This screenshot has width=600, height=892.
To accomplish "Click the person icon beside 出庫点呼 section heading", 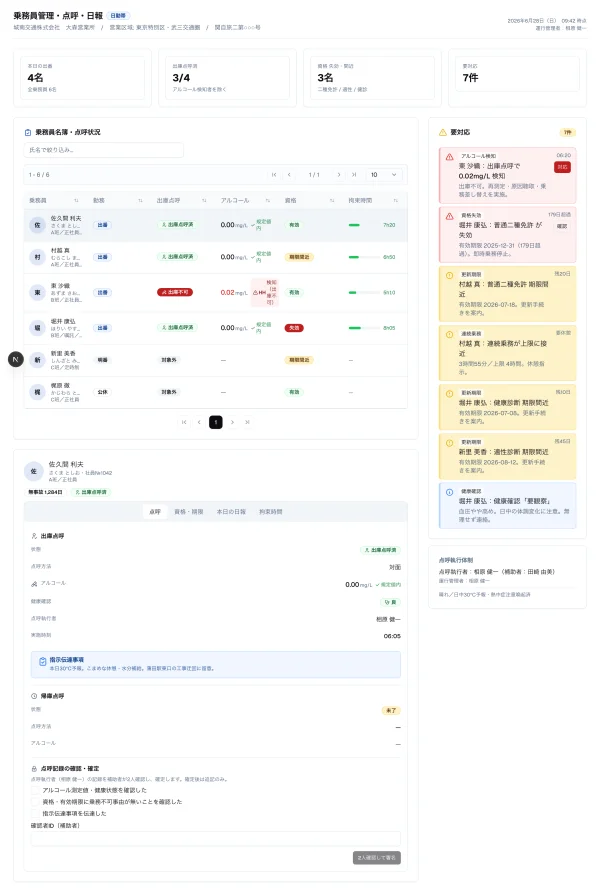I will pos(34,536).
